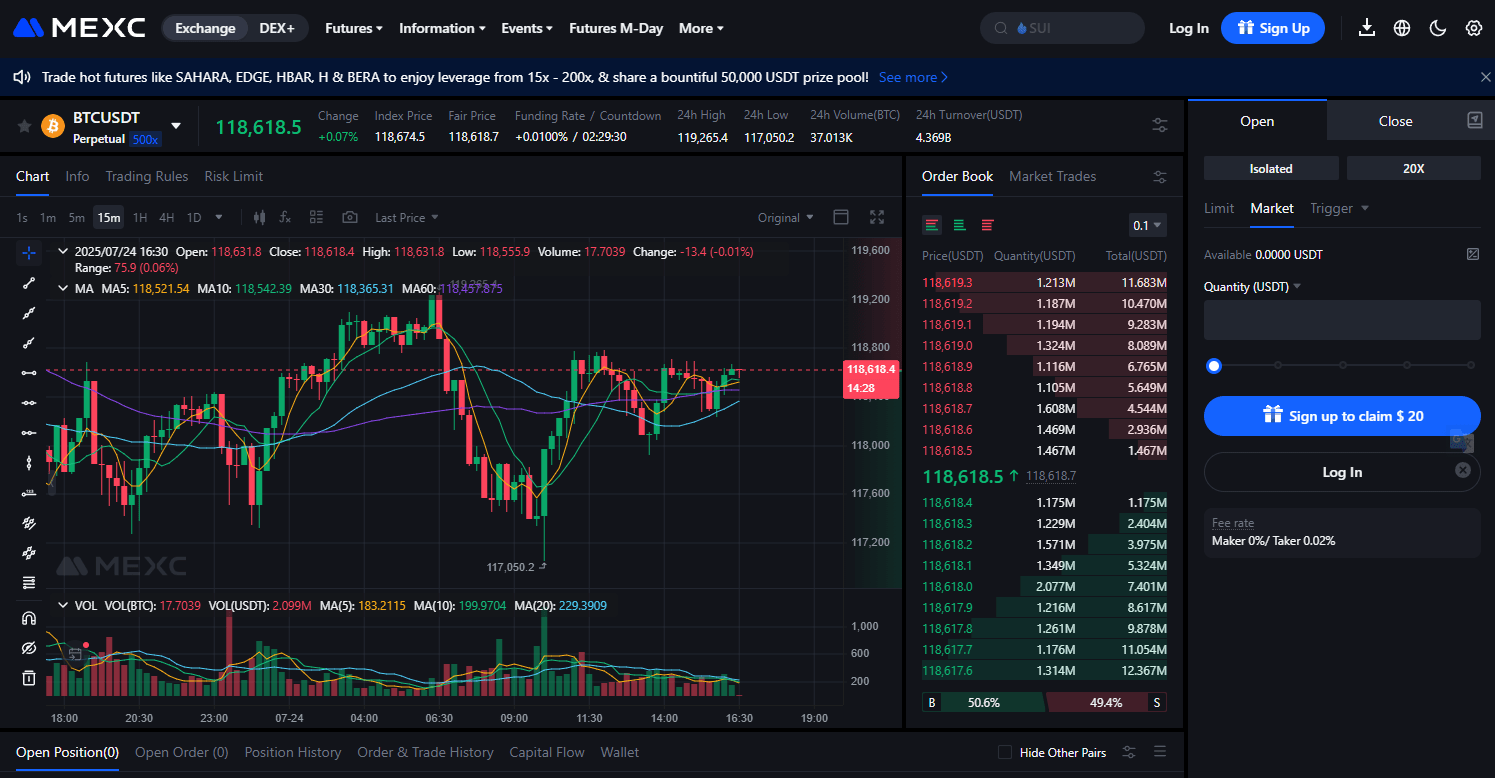Switch to Market Trades tab

(x=1052, y=176)
